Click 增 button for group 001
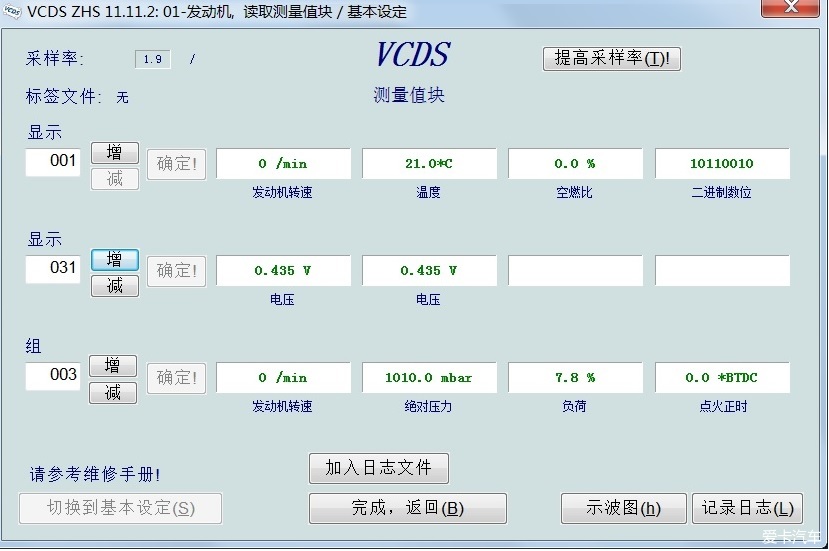 pos(115,153)
